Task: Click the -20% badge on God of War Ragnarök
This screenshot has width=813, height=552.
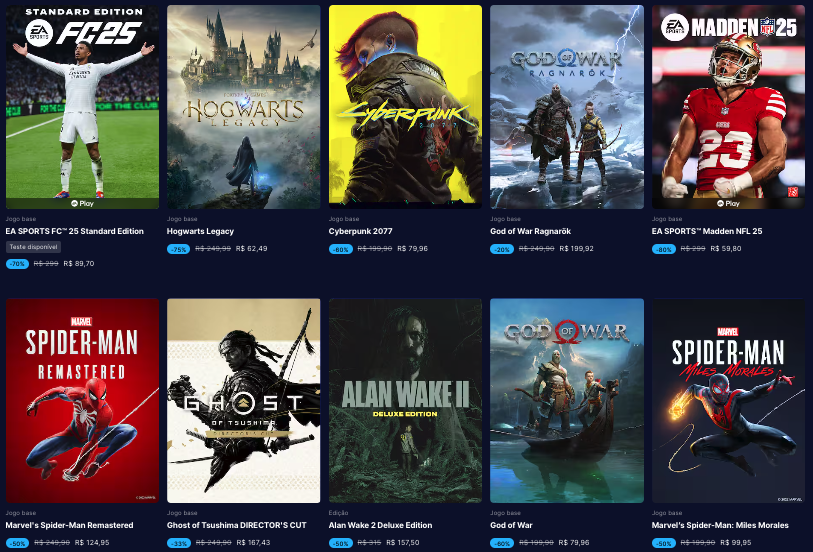Action: [502, 249]
